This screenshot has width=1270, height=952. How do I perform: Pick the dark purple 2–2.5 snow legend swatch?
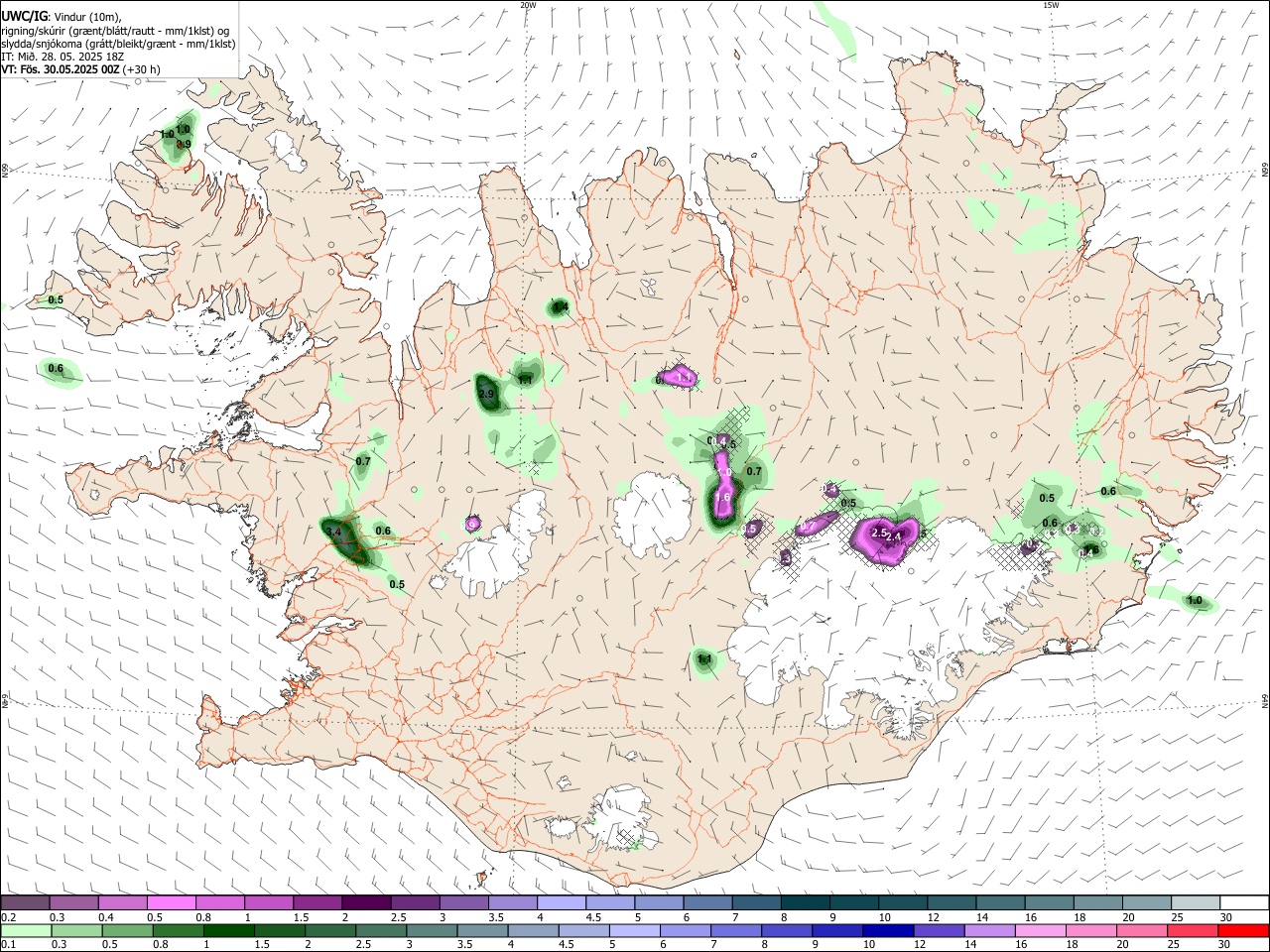pos(365,903)
